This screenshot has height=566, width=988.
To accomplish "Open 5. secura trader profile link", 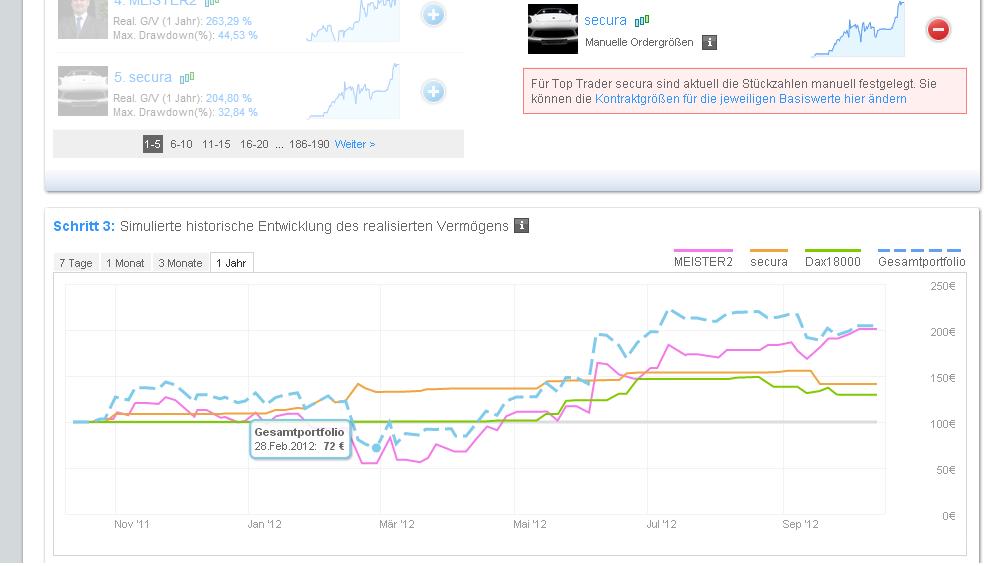I will pyautogui.click(x=143, y=77).
